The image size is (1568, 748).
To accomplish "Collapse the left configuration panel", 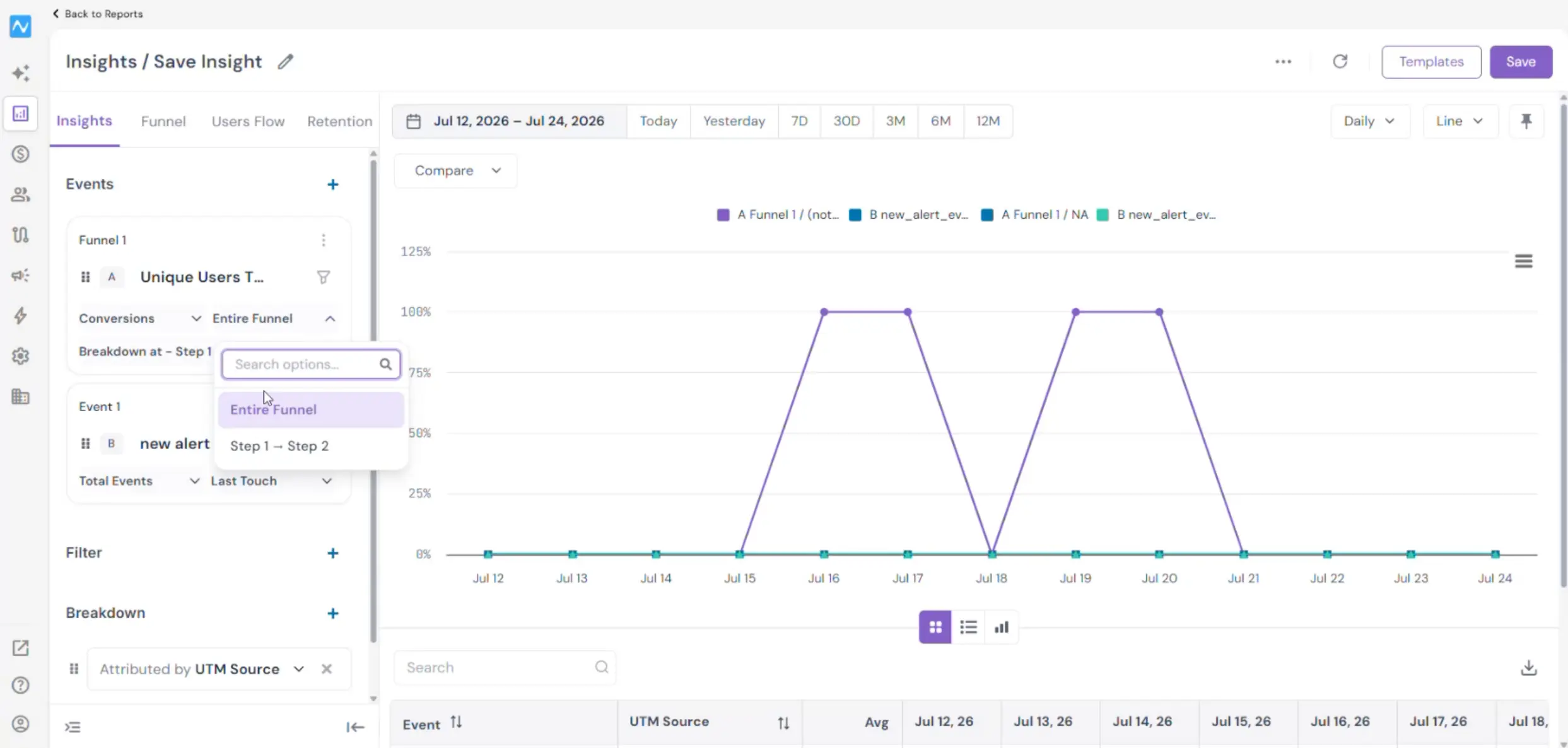I will (x=355, y=727).
